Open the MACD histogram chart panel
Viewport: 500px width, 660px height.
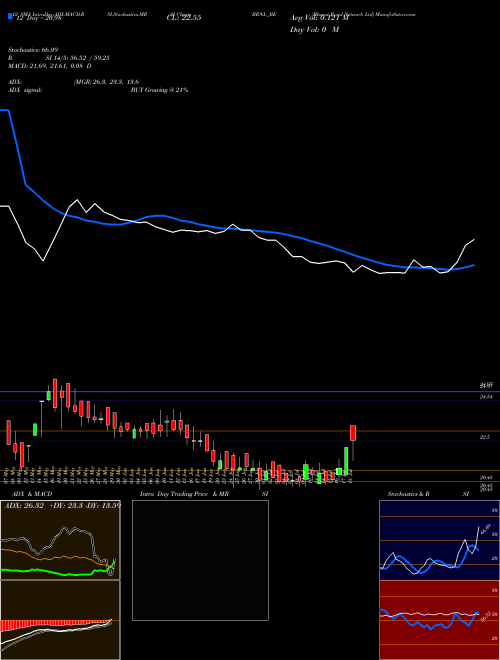click(x=60, y=620)
